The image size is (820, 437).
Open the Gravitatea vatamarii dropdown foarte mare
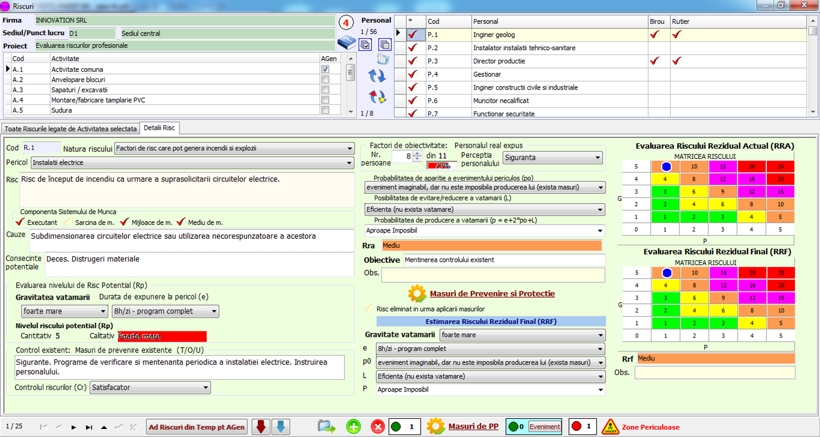click(x=65, y=311)
